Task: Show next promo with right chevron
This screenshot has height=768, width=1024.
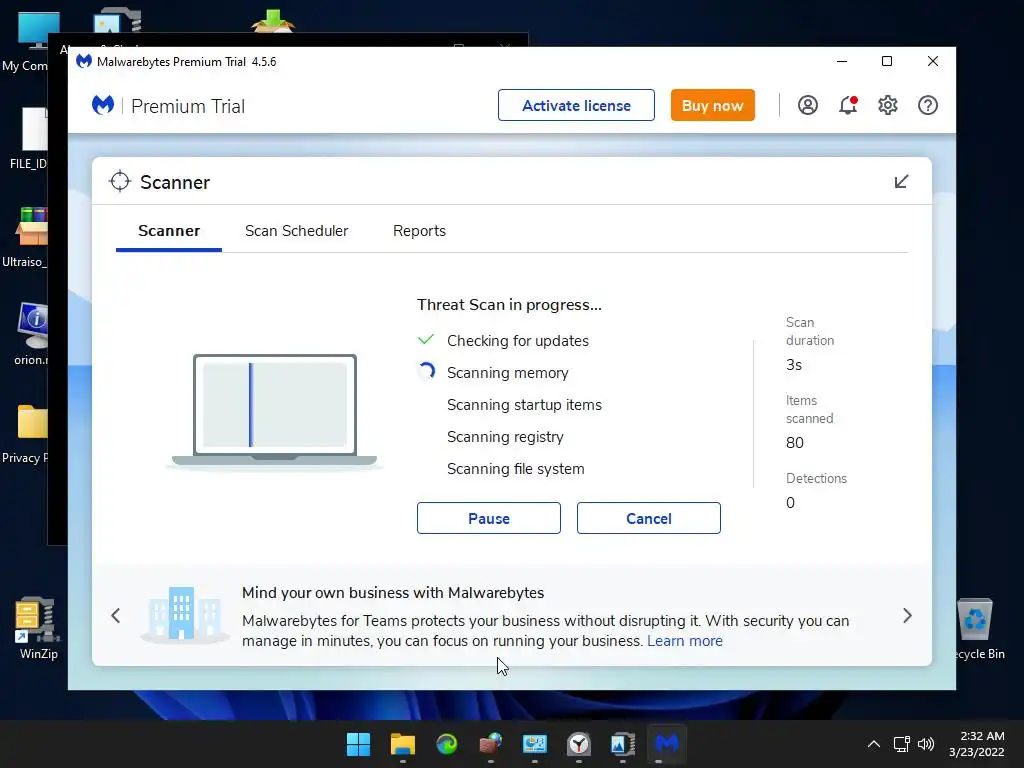Action: pos(907,615)
